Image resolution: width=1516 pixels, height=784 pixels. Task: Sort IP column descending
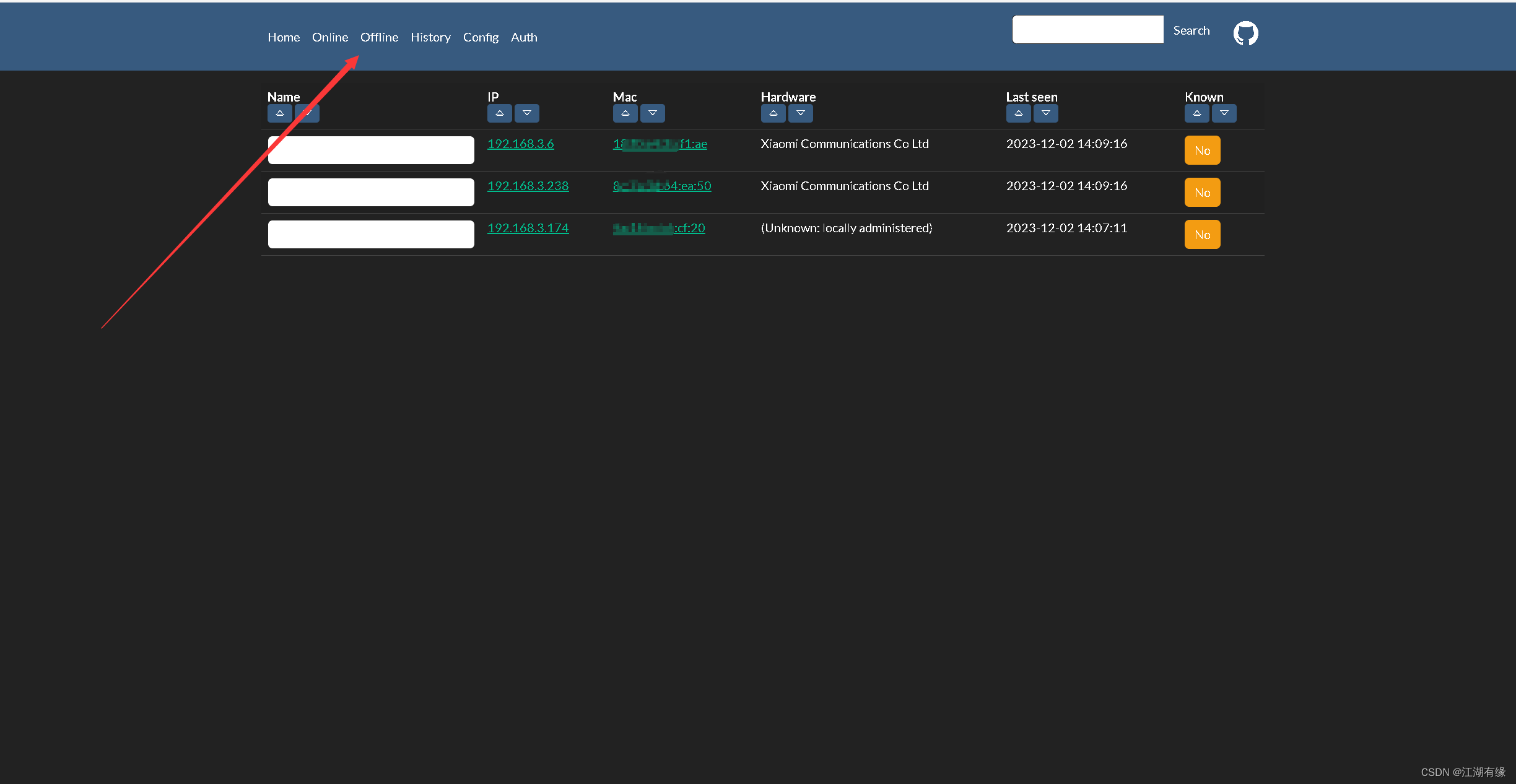526,113
